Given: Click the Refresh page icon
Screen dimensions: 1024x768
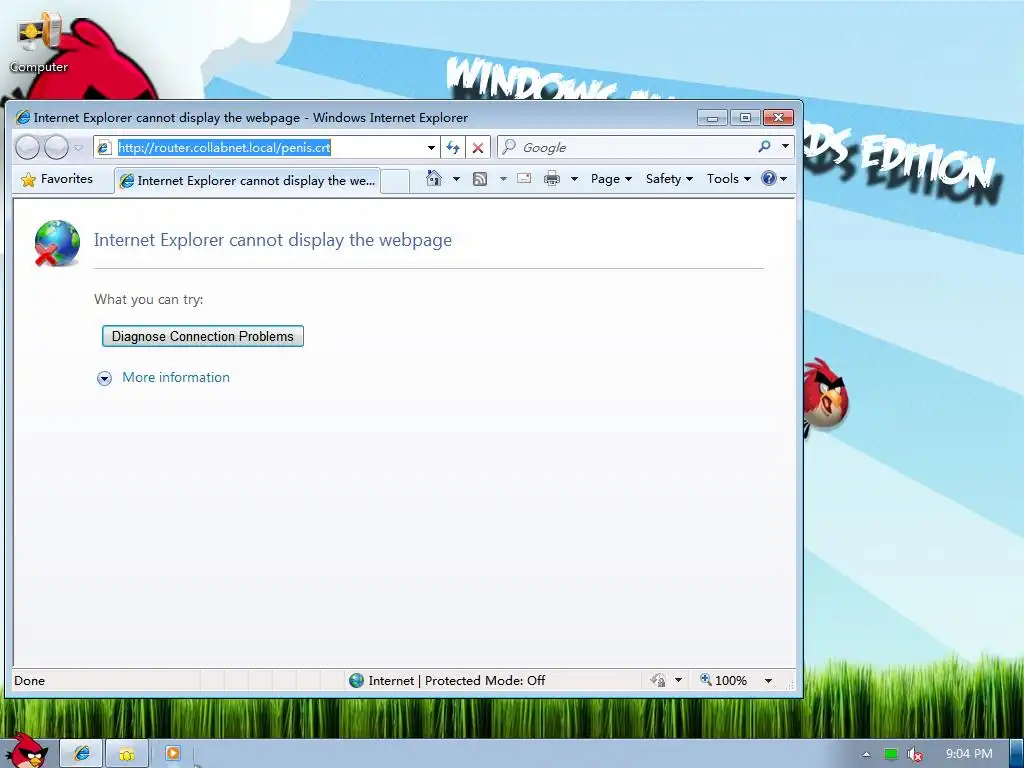Looking at the screenshot, I should coord(453,148).
